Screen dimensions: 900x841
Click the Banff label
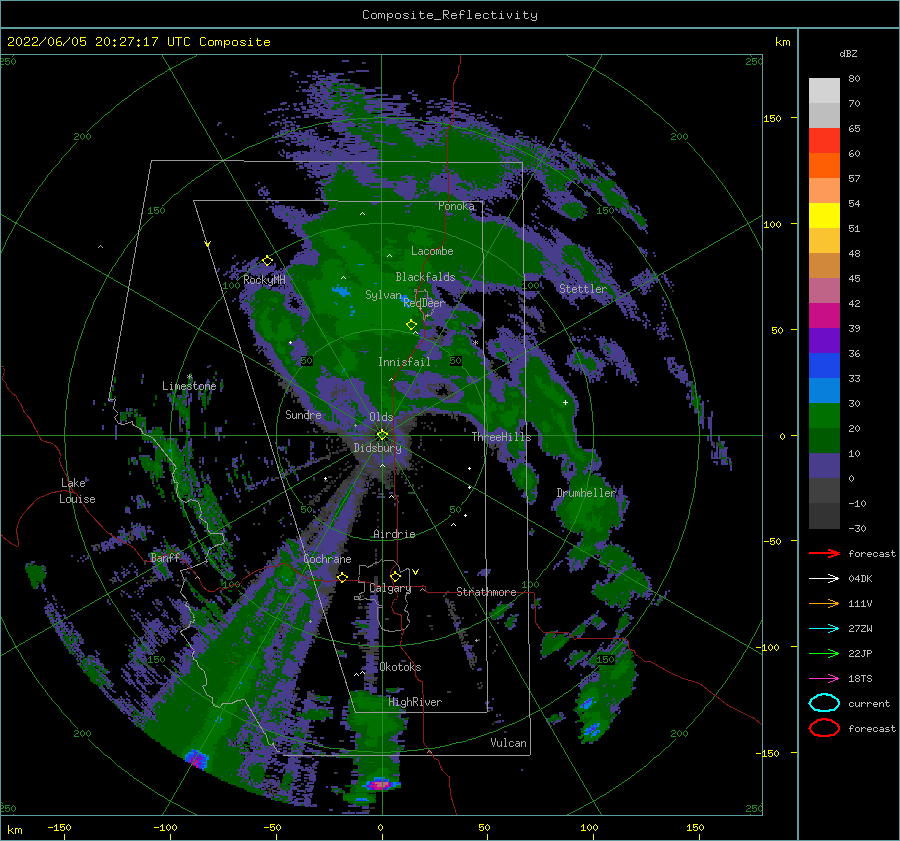pyautogui.click(x=165, y=557)
